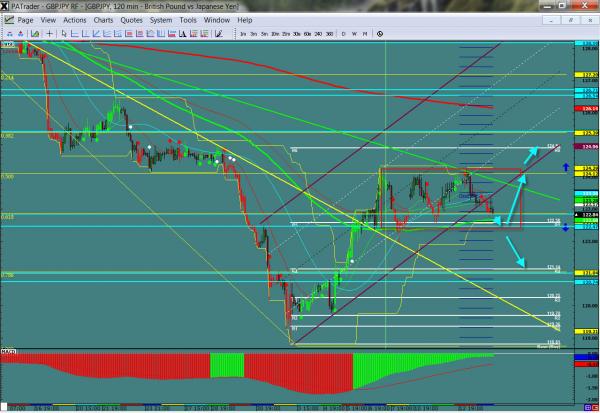Screen dimensions: 600x413
Task: Click the round icon after M timeframe
Action: 380,34
